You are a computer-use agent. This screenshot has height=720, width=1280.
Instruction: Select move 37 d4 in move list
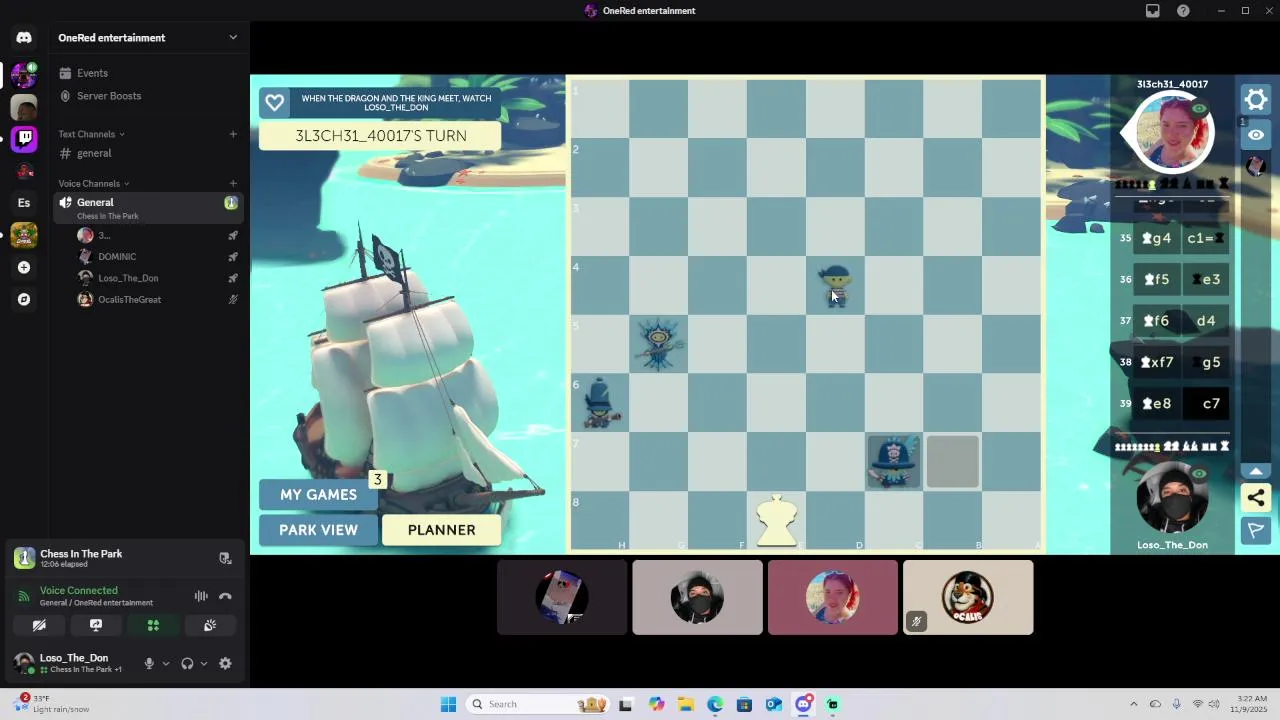[1207, 321]
